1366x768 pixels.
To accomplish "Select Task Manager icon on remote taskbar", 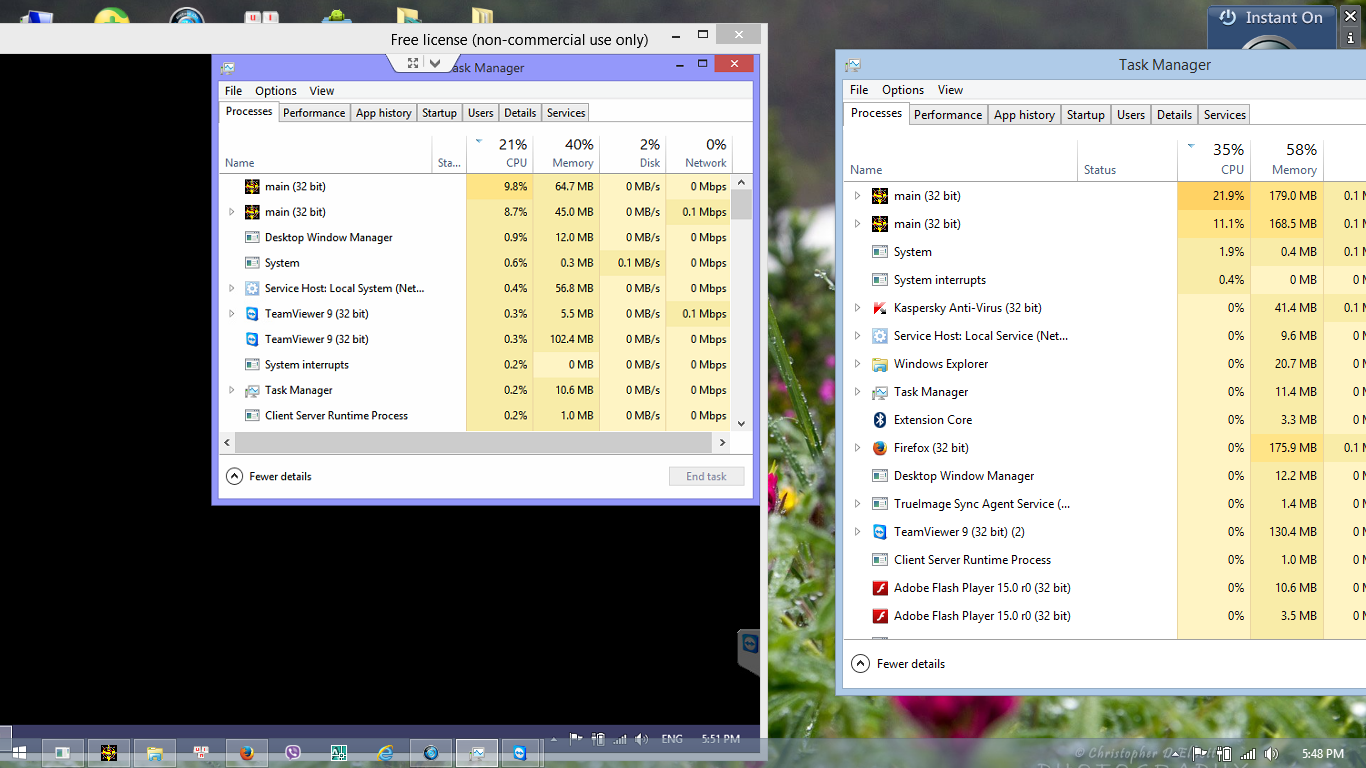I will point(477,753).
